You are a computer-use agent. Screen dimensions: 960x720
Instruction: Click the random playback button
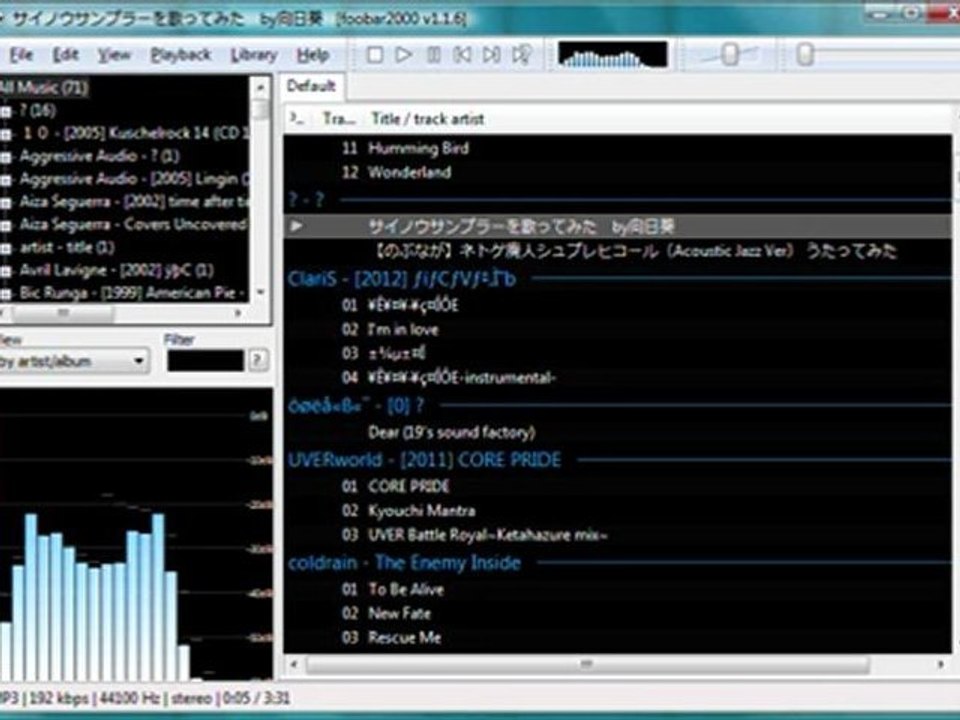coord(522,55)
